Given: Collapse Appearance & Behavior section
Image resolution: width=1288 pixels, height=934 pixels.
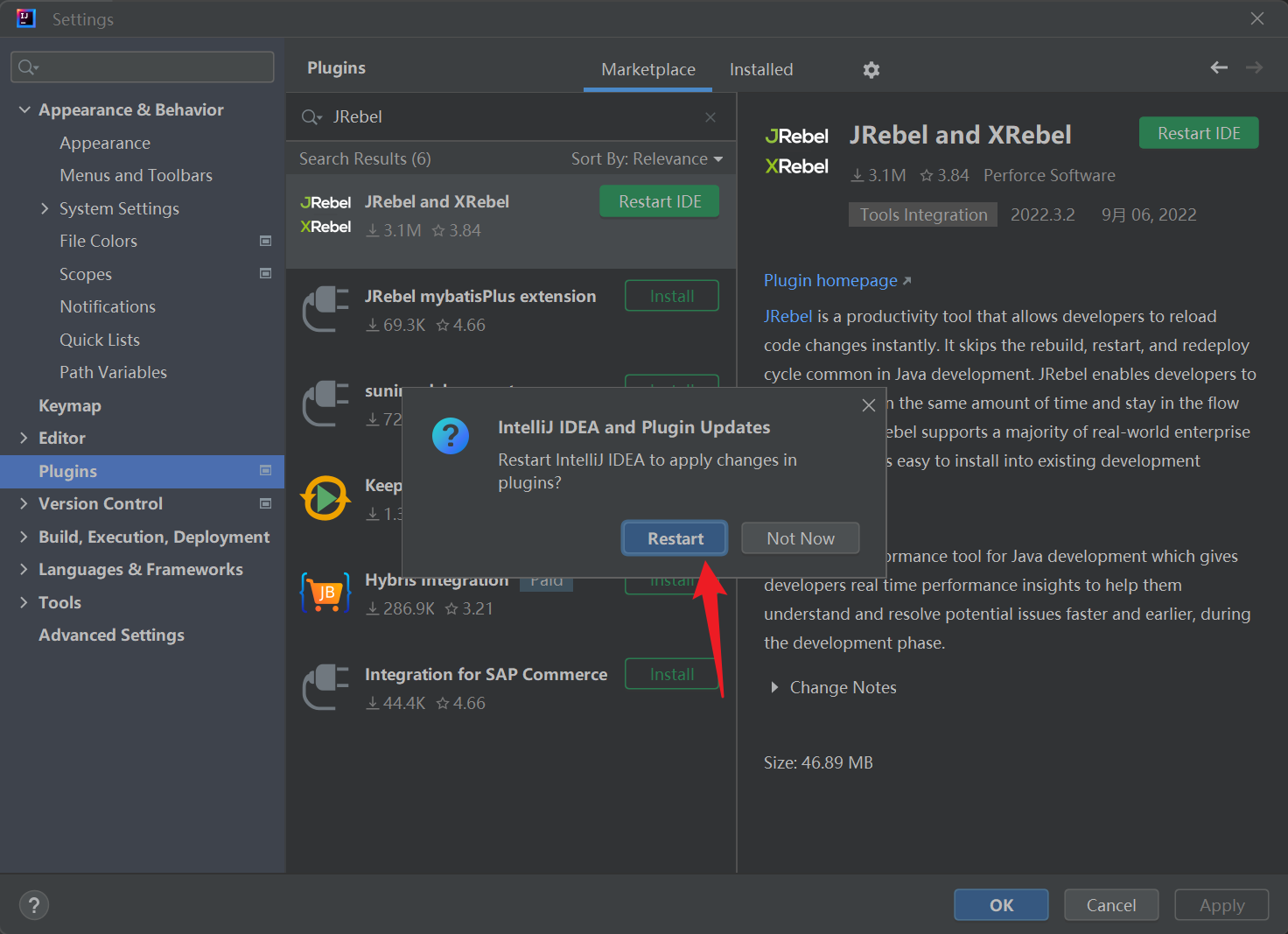Looking at the screenshot, I should pyautogui.click(x=24, y=109).
